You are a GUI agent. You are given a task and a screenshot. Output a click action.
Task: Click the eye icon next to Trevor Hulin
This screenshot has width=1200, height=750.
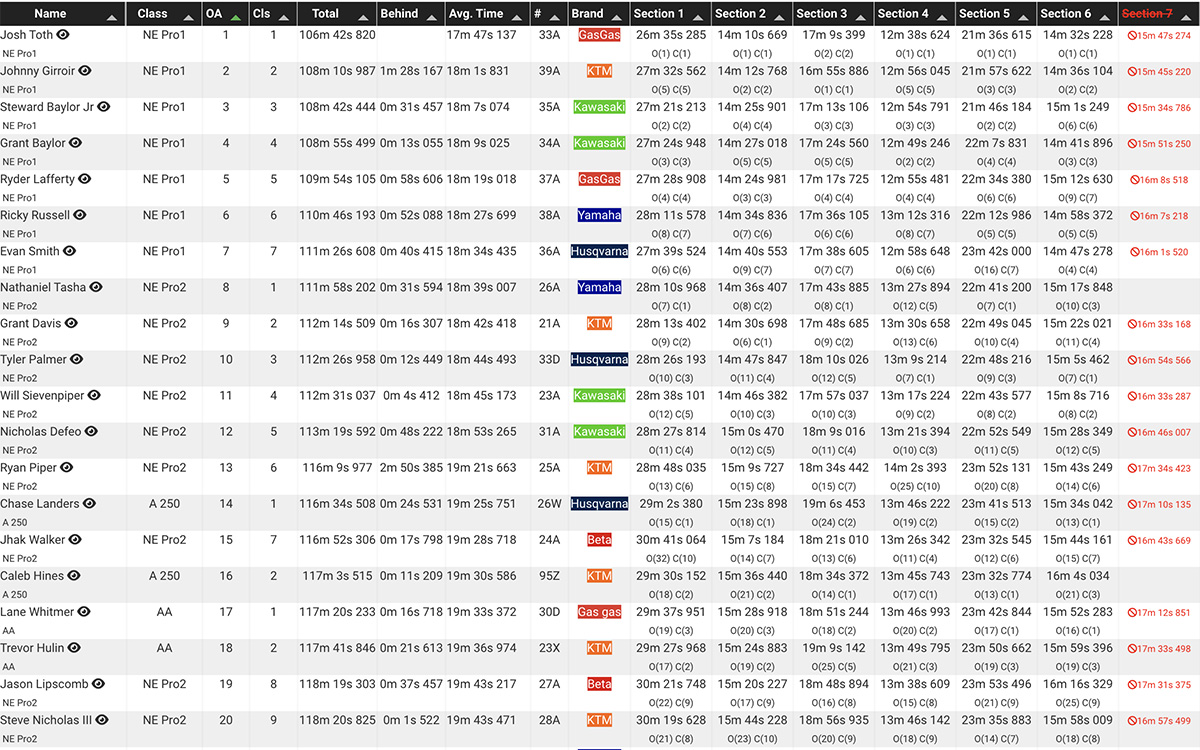(x=76, y=648)
